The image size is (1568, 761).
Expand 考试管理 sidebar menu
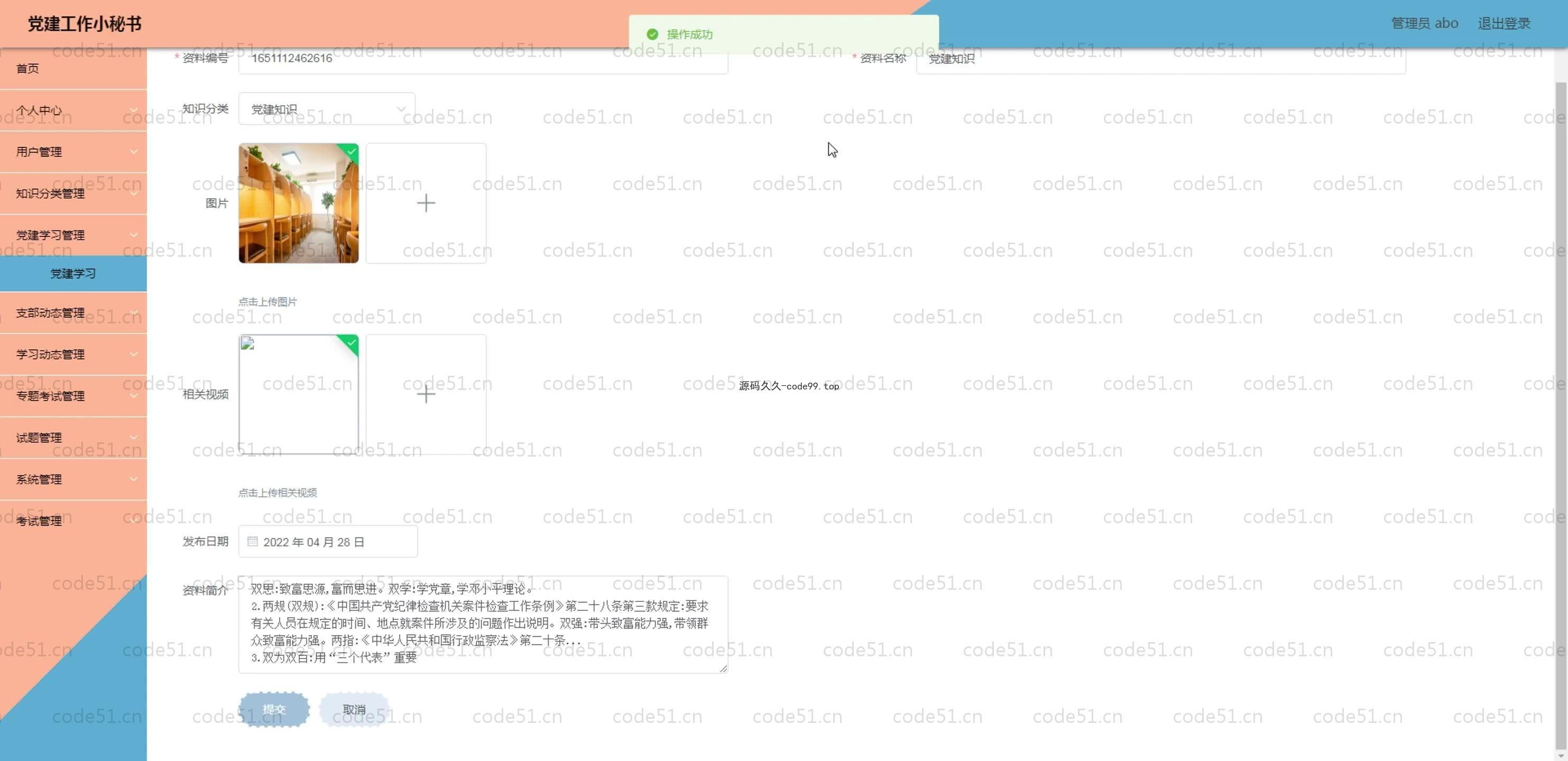pyautogui.click(x=73, y=521)
